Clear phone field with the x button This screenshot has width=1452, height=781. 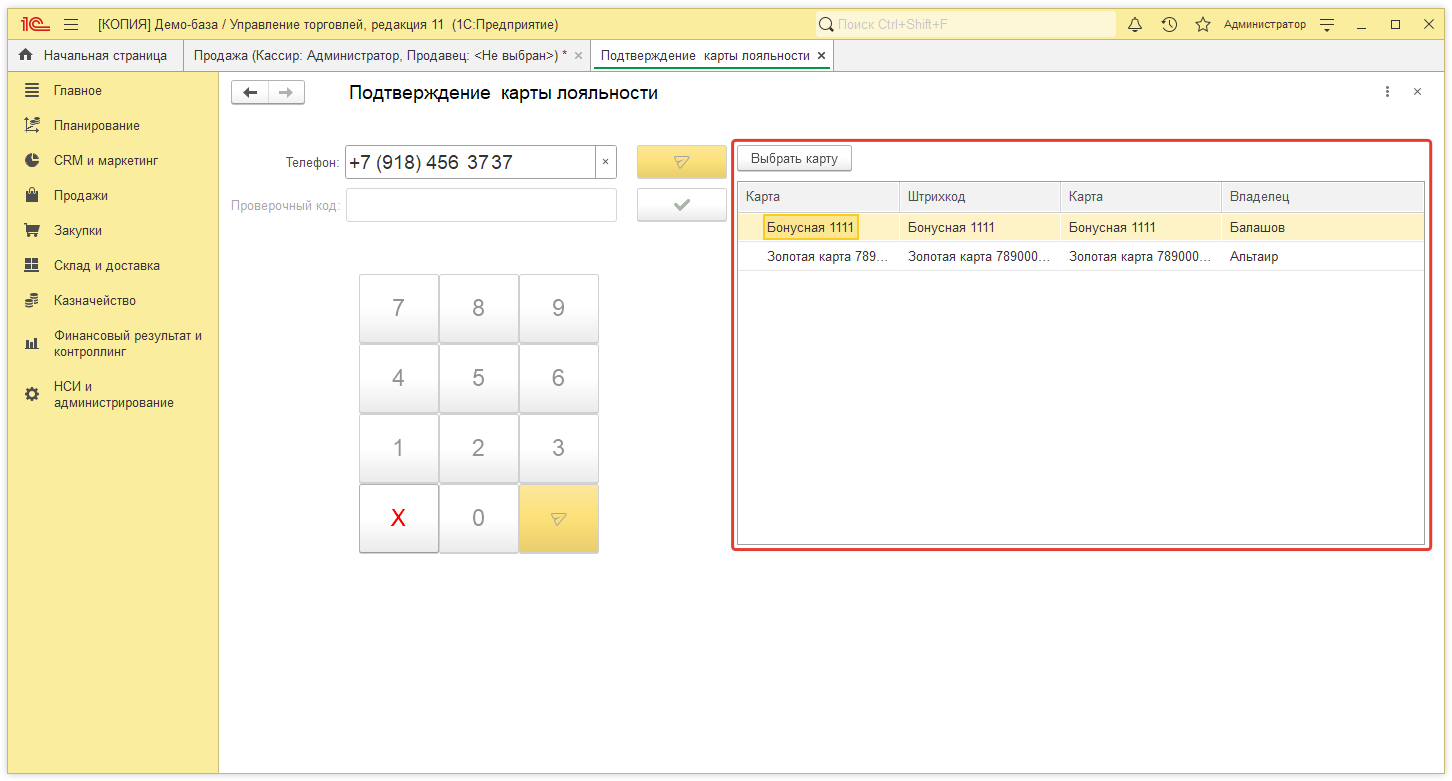pos(605,162)
